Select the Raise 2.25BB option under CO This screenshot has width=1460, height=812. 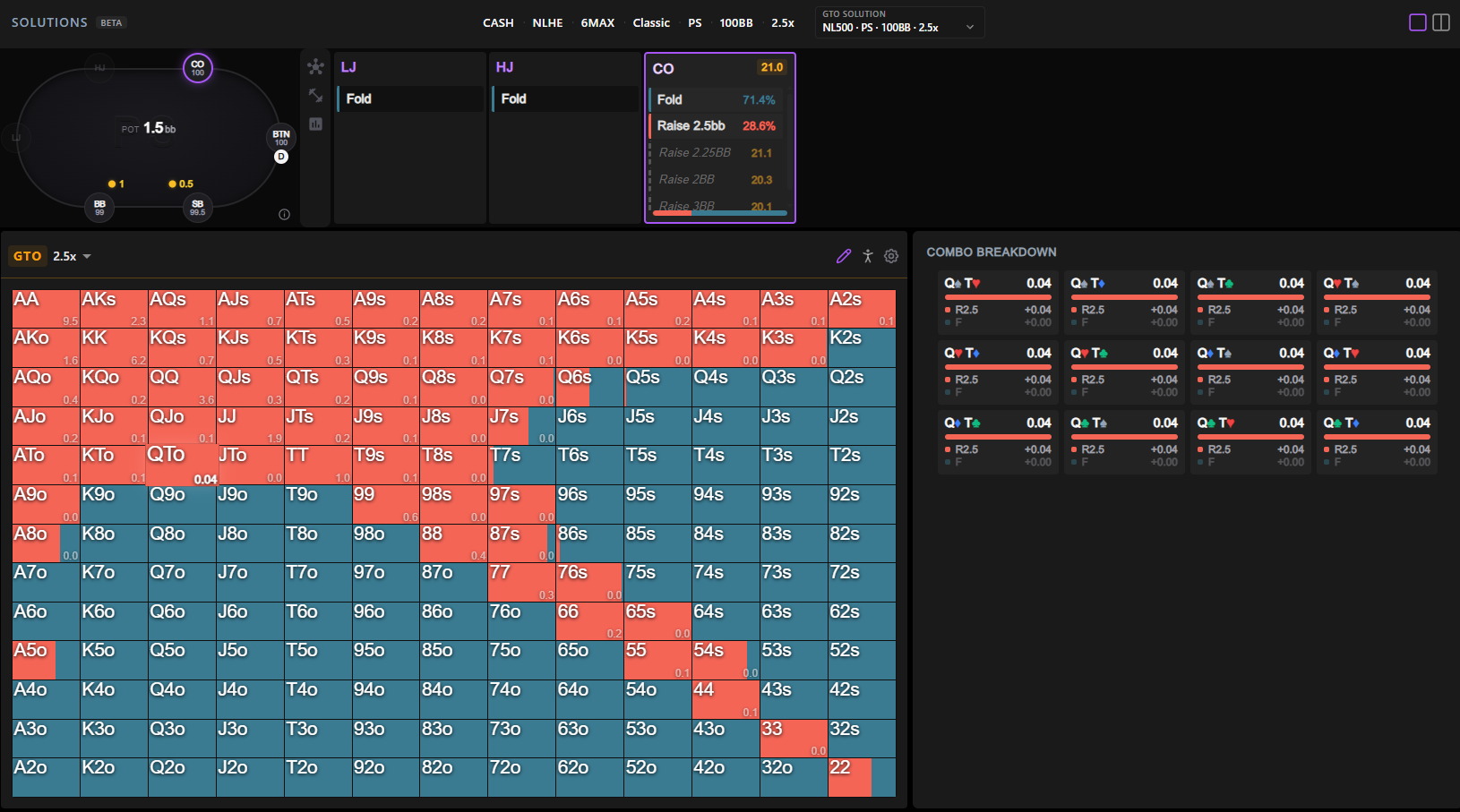(x=717, y=153)
